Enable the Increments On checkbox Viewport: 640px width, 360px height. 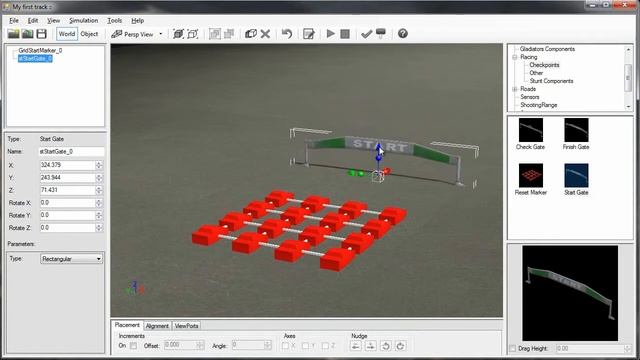(133, 346)
